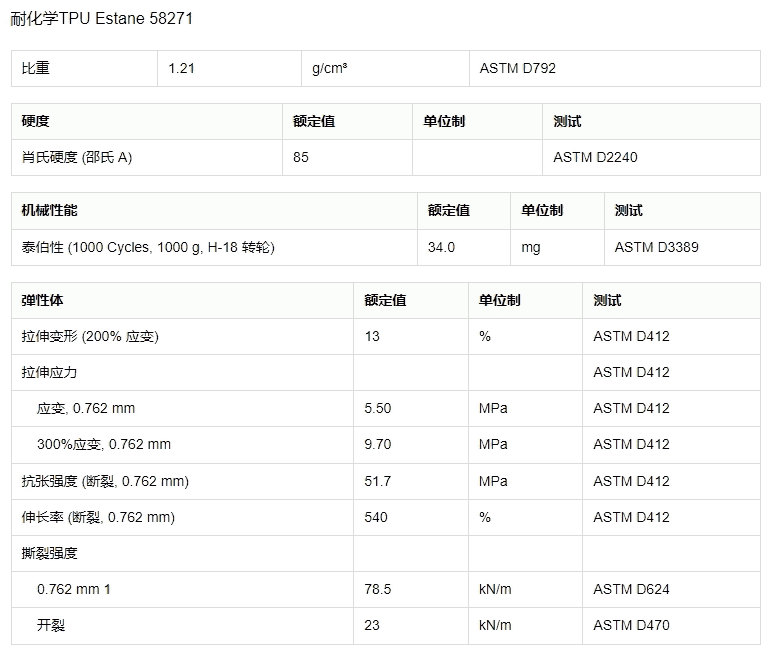768x655 pixels.
Task: Click the ASTM D2240 cell
Action: coord(595,157)
